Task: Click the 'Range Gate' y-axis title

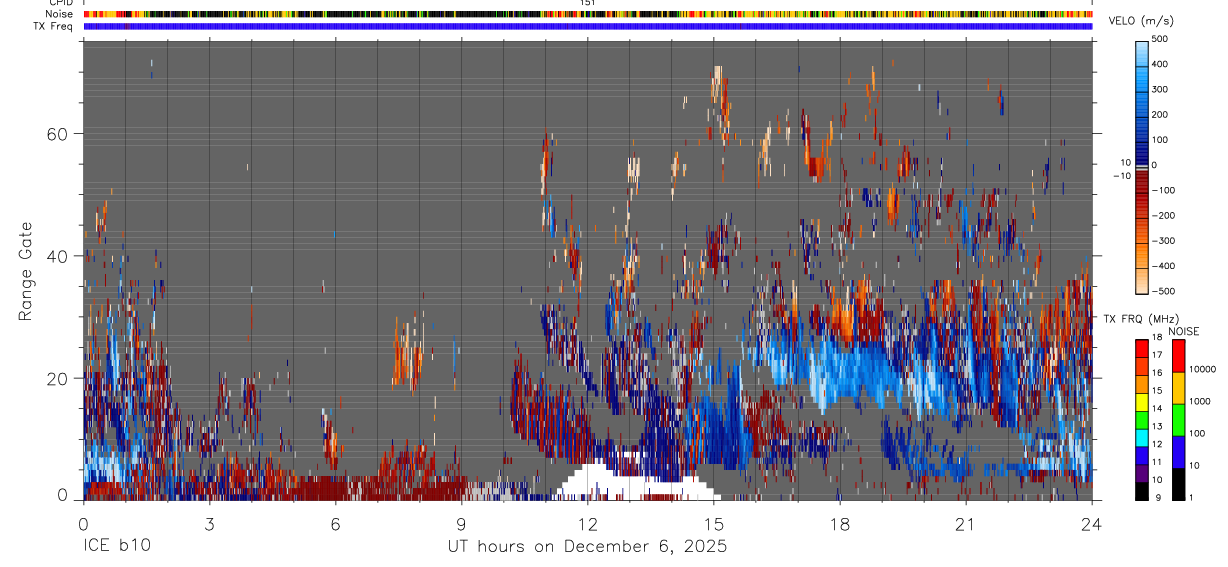Action: [x=25, y=271]
